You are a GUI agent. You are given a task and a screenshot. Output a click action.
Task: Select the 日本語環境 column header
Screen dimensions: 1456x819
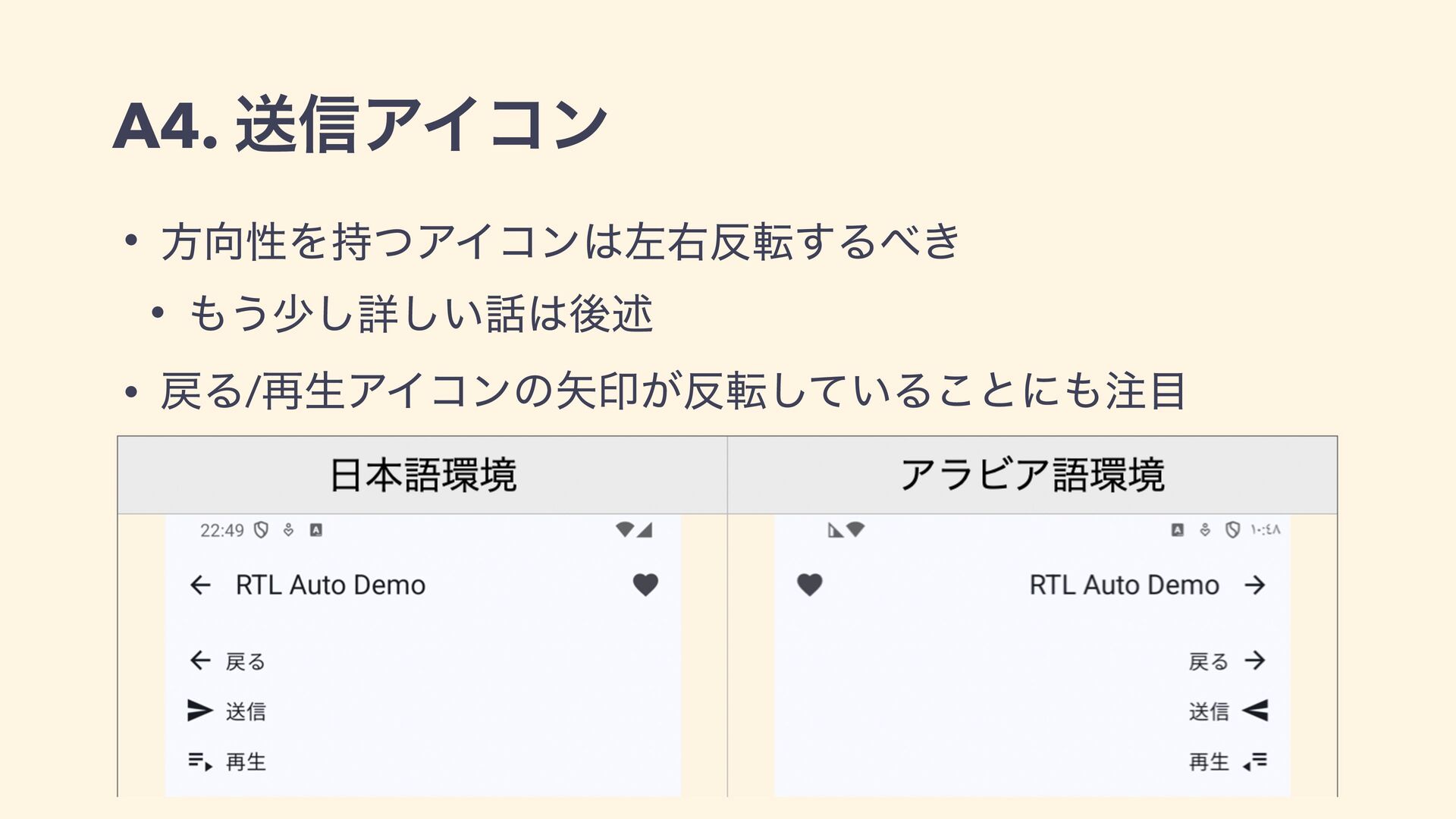[422, 475]
